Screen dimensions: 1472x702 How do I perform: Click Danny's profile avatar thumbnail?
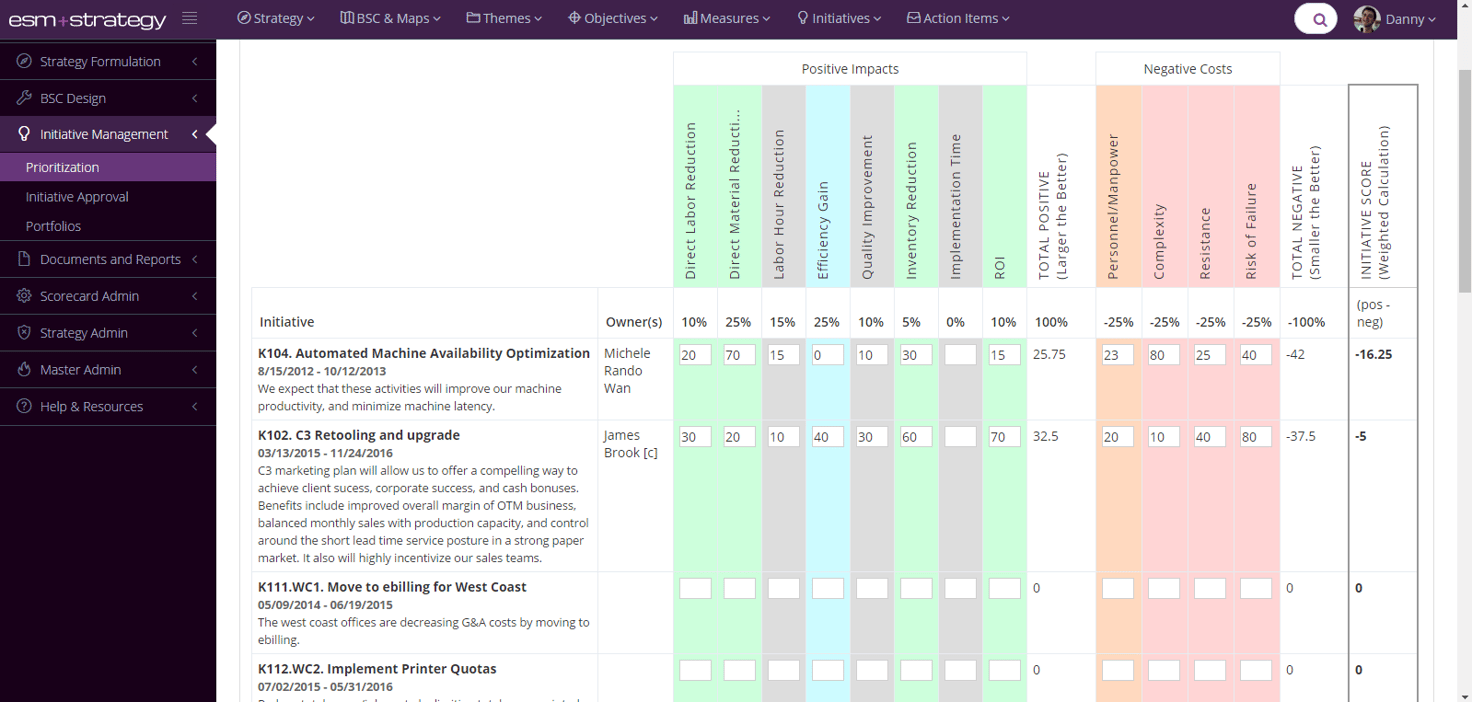1366,18
